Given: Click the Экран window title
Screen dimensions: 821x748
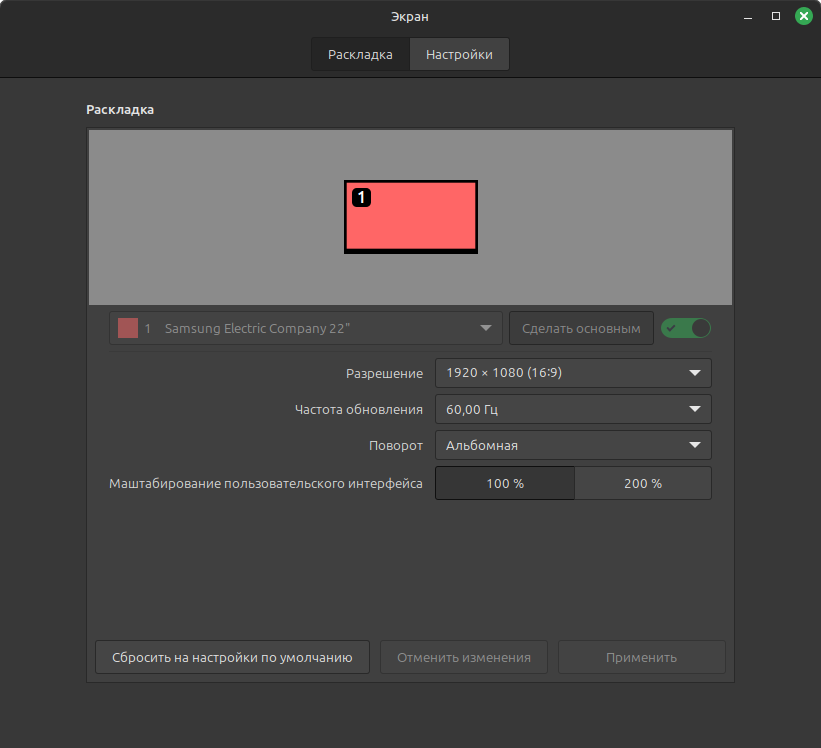Looking at the screenshot, I should coord(410,17).
